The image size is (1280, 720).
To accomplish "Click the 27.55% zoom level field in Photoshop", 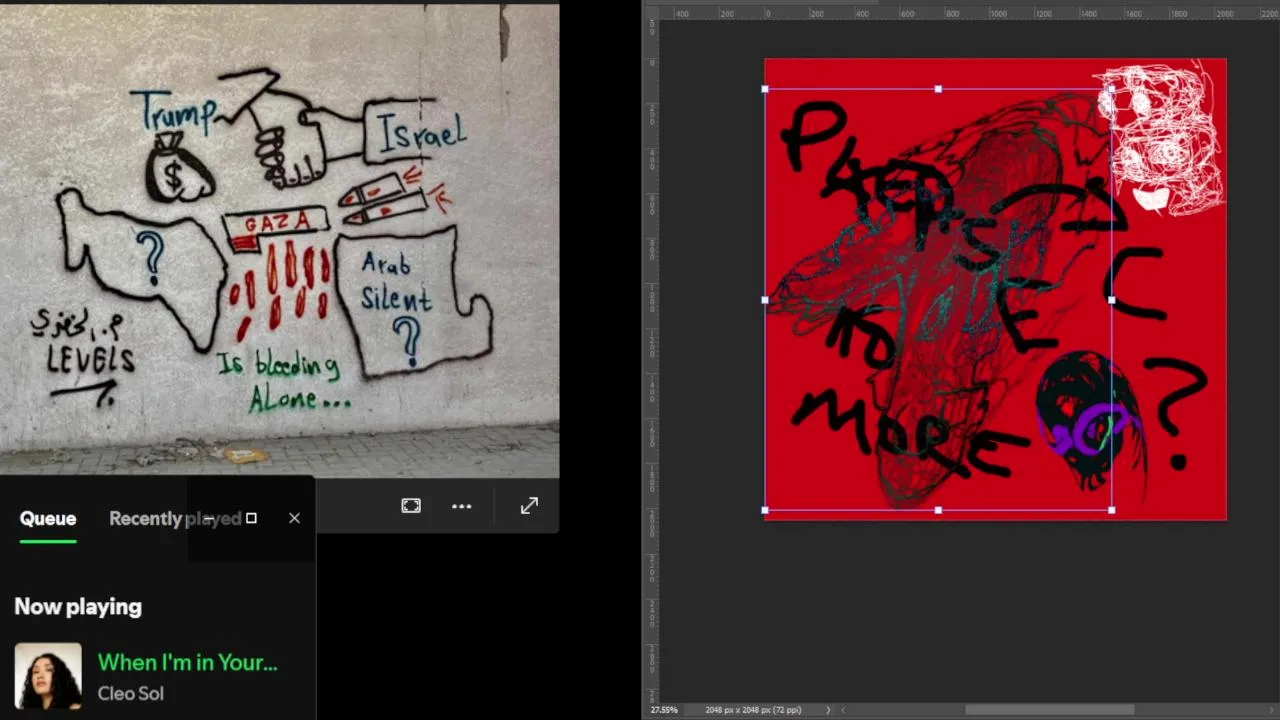I will [664, 710].
